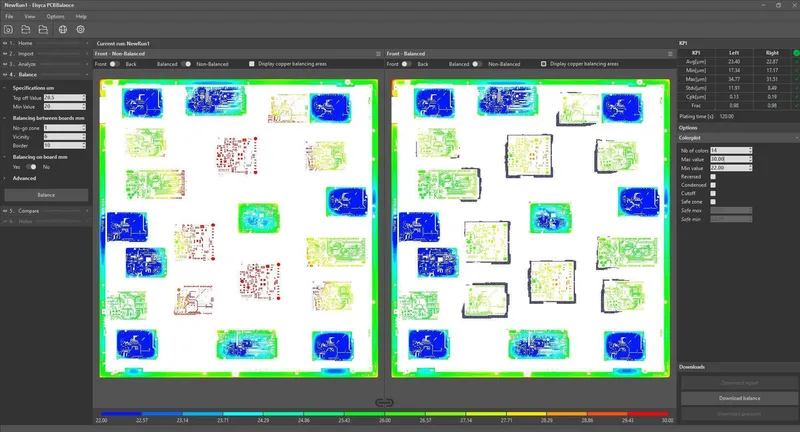The image size is (800, 432).
Task: Open the File menu
Action: (9, 16)
